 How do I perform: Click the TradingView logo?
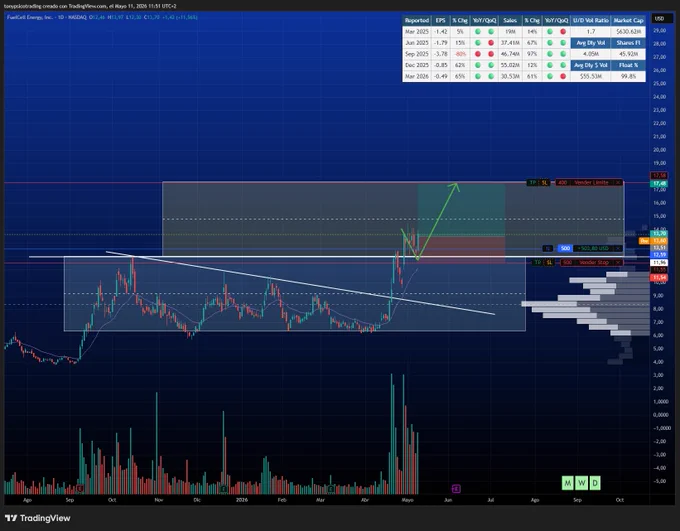[x=37, y=518]
